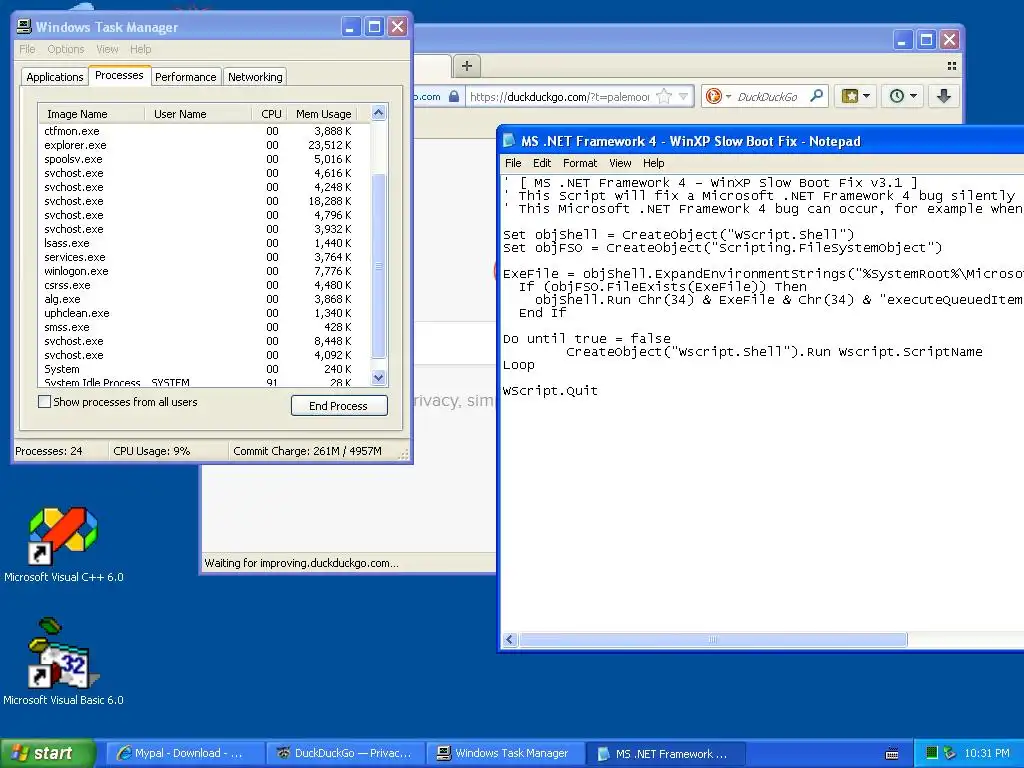The height and width of the screenshot is (768, 1024).
Task: Sort processes by Image Name column
Action: 91,114
